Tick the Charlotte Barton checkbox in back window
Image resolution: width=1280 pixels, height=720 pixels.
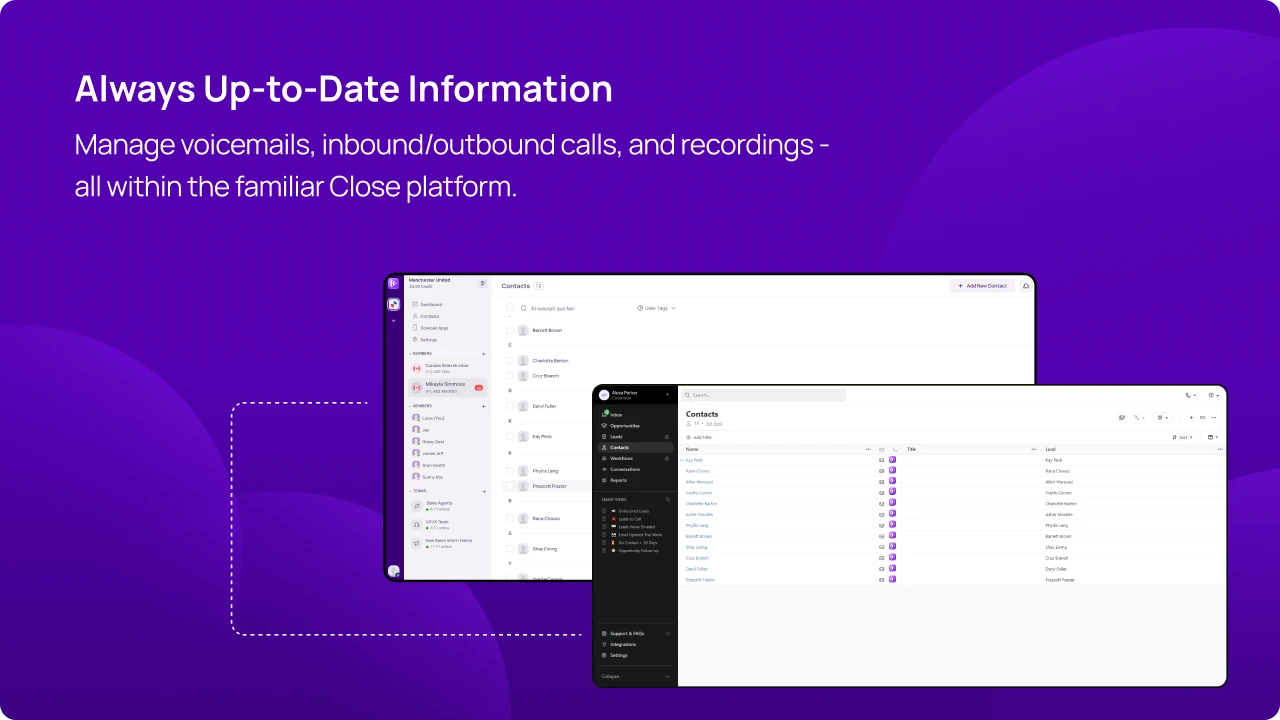(x=510, y=360)
